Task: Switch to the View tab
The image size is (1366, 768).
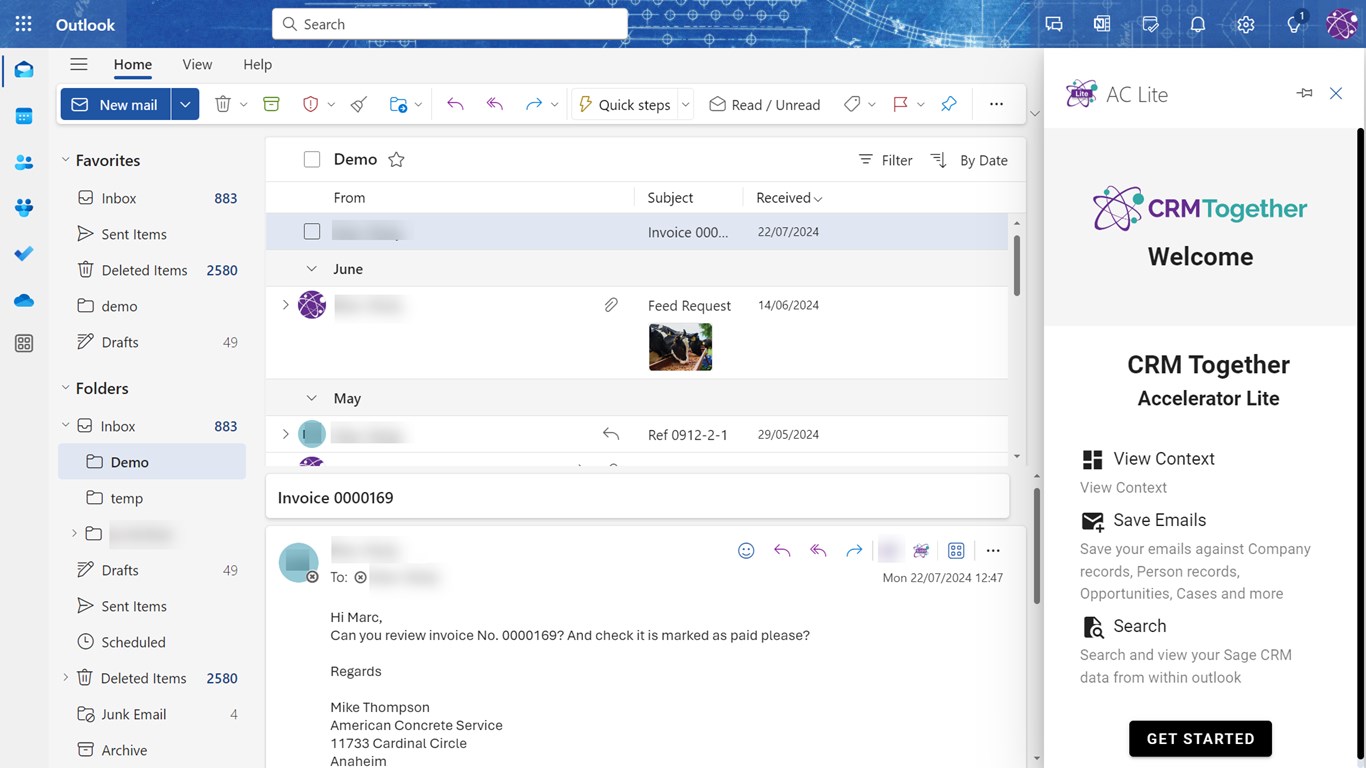Action: (197, 64)
